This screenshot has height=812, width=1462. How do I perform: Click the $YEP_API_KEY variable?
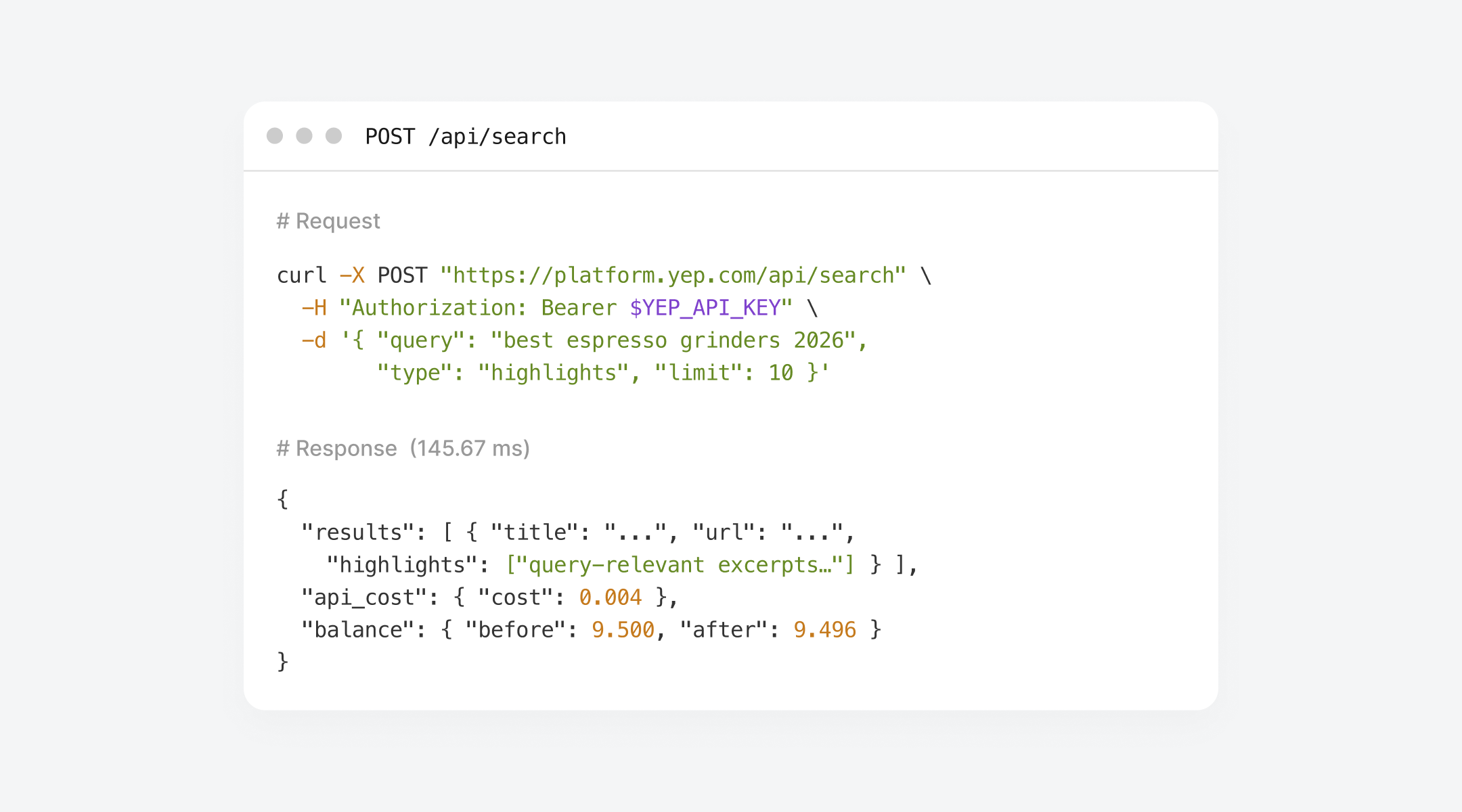tap(705, 308)
